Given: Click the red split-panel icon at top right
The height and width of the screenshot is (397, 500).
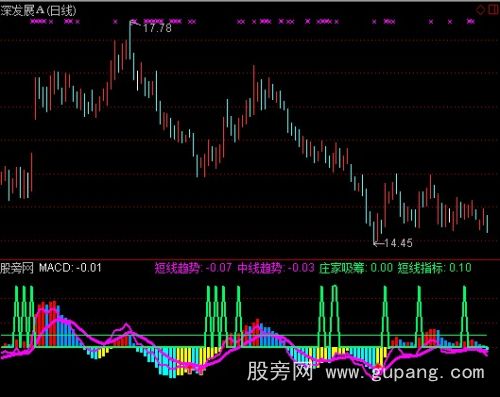Looking at the screenshot, I should 493,10.
